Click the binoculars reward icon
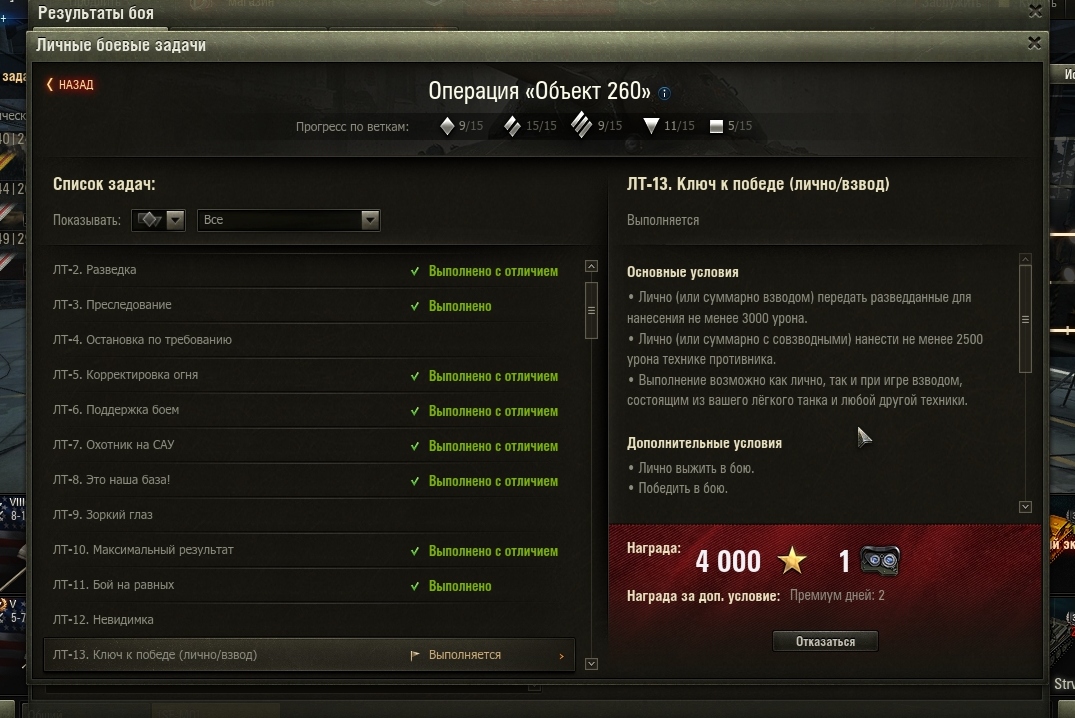The width and height of the screenshot is (1075, 718). [880, 561]
